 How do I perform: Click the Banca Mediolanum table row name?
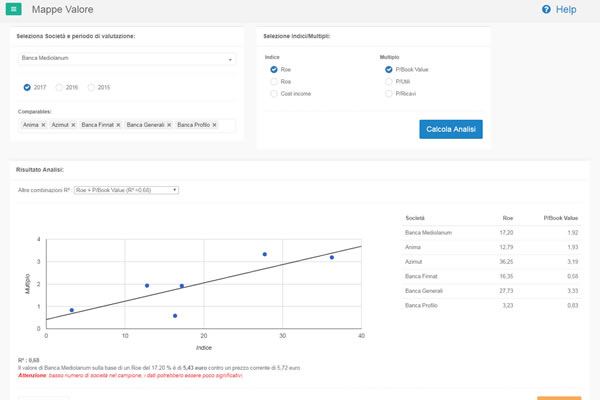pos(428,233)
